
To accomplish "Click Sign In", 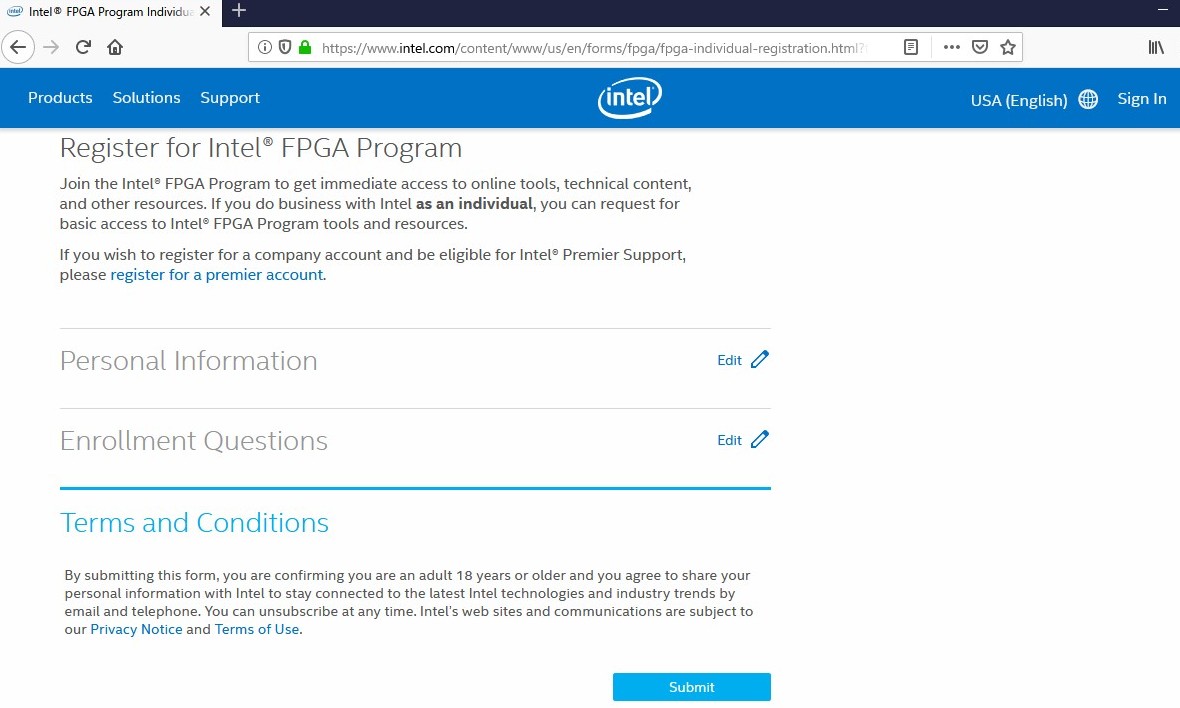I will click(1142, 99).
